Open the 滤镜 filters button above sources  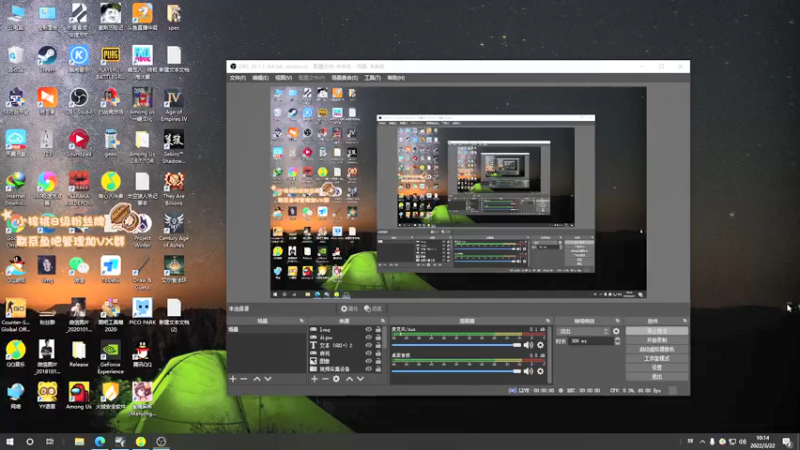pos(373,309)
